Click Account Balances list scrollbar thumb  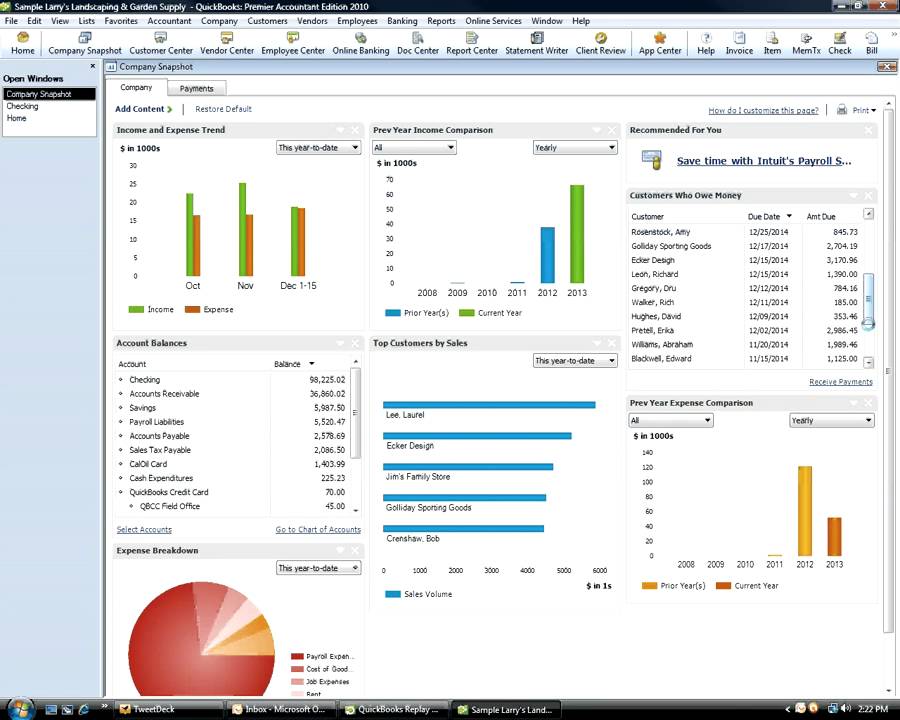[355, 412]
